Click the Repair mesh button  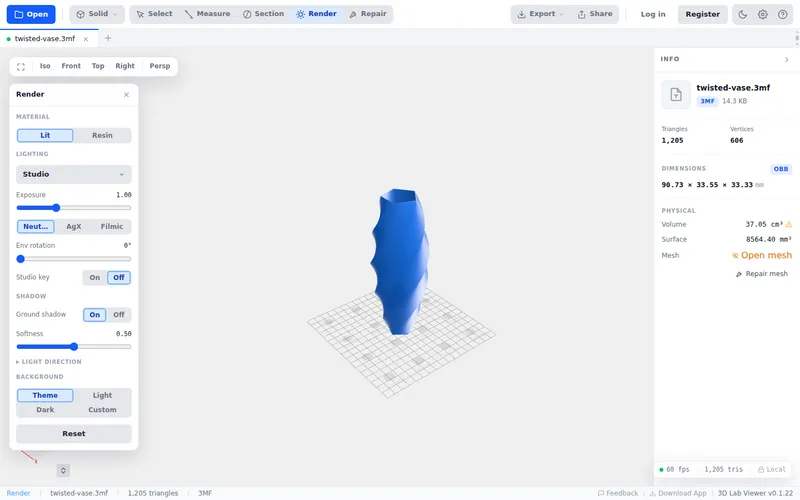[762, 274]
